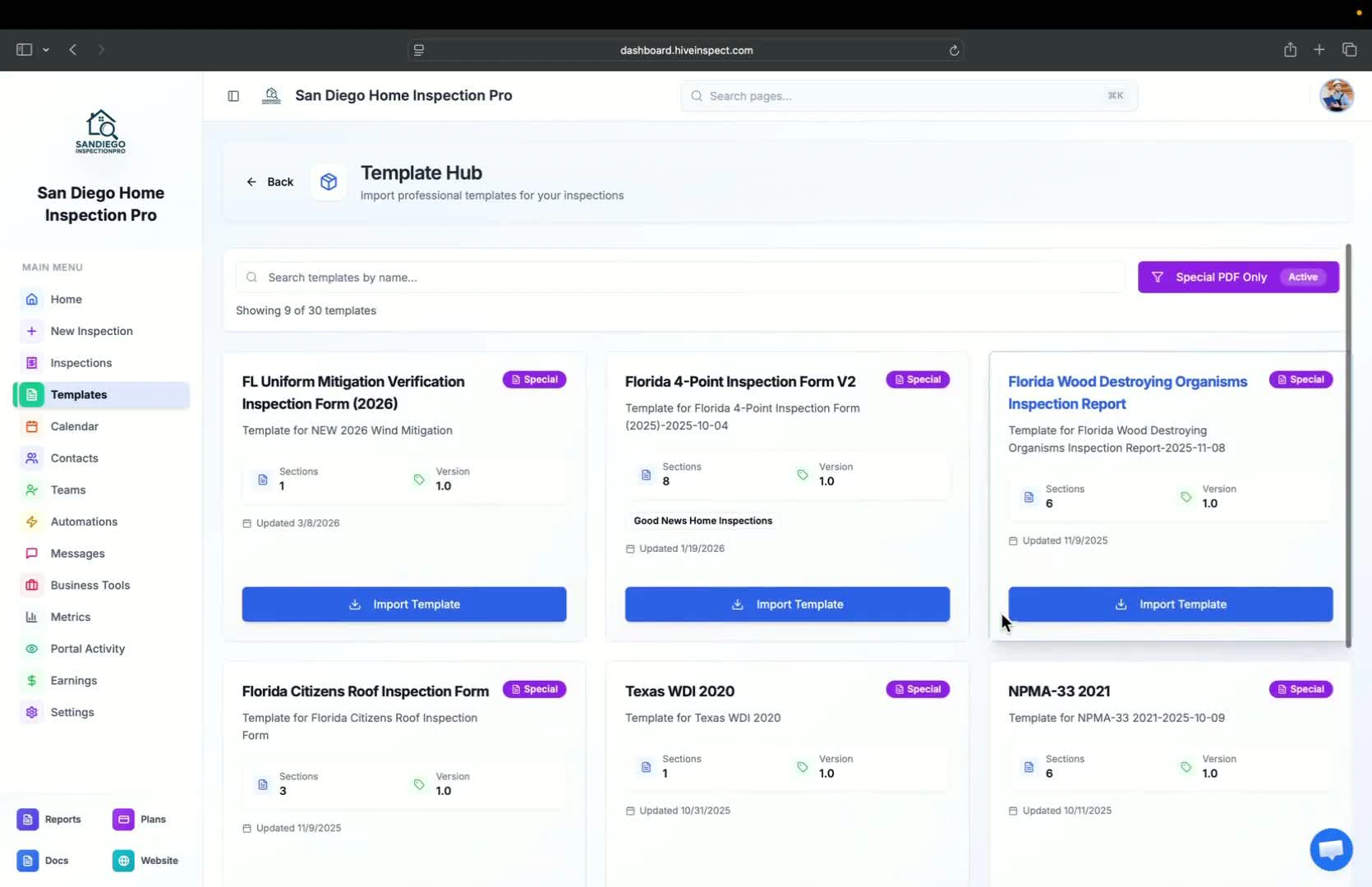This screenshot has height=887, width=1372.
Task: Click Updated 3/8/2026 on FL Uniform card
Action: tap(291, 523)
